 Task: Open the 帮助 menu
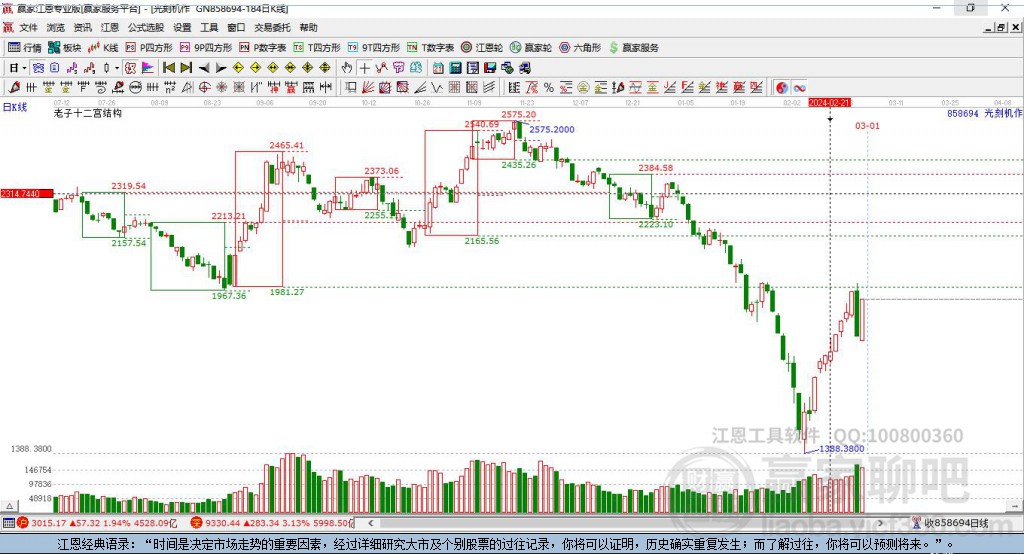308,27
